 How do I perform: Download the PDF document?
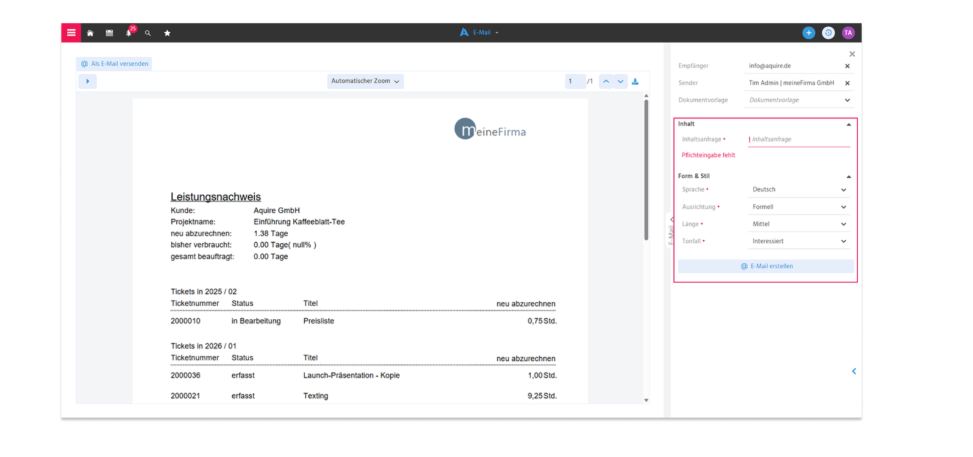[x=635, y=81]
